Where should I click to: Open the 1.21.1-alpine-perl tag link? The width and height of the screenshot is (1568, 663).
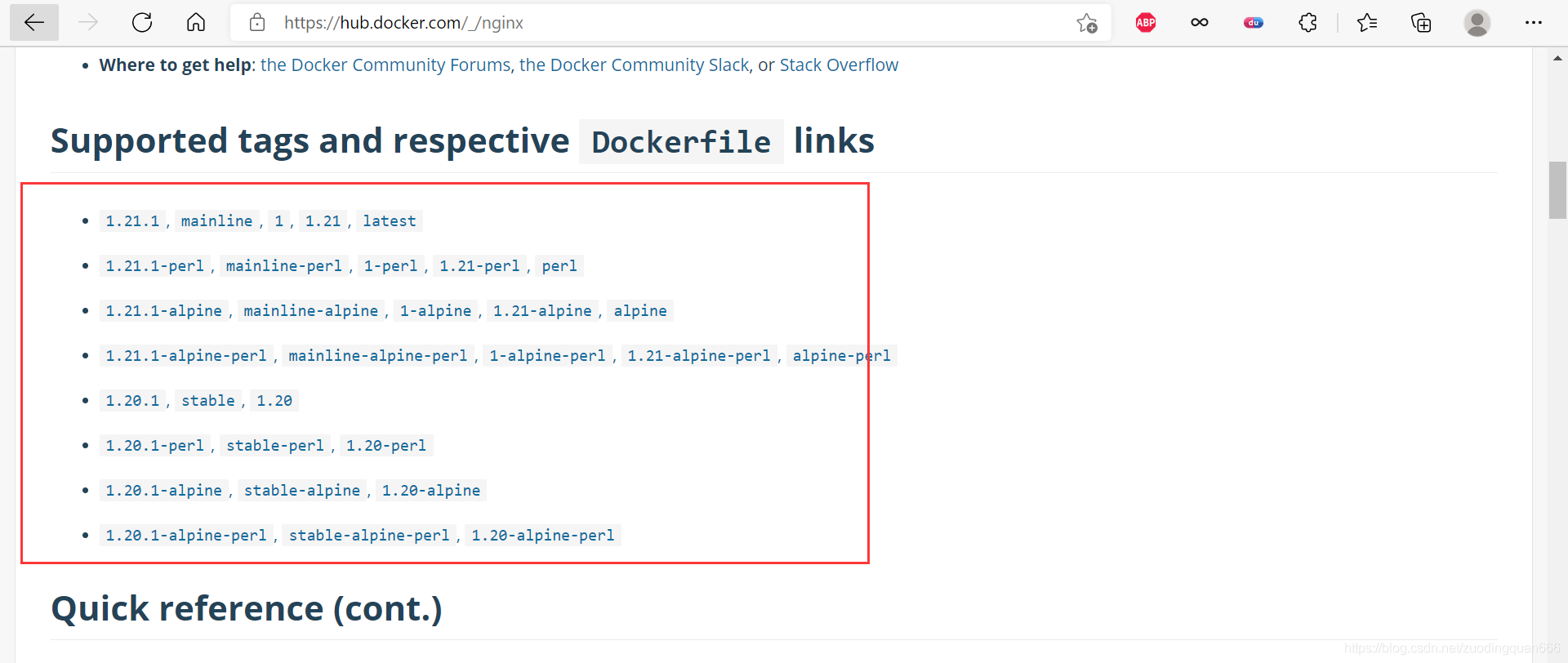click(x=186, y=356)
